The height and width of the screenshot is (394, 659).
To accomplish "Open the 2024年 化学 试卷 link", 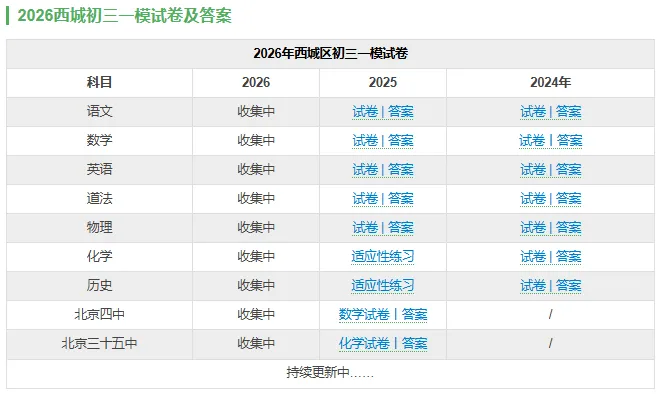I will tap(533, 256).
